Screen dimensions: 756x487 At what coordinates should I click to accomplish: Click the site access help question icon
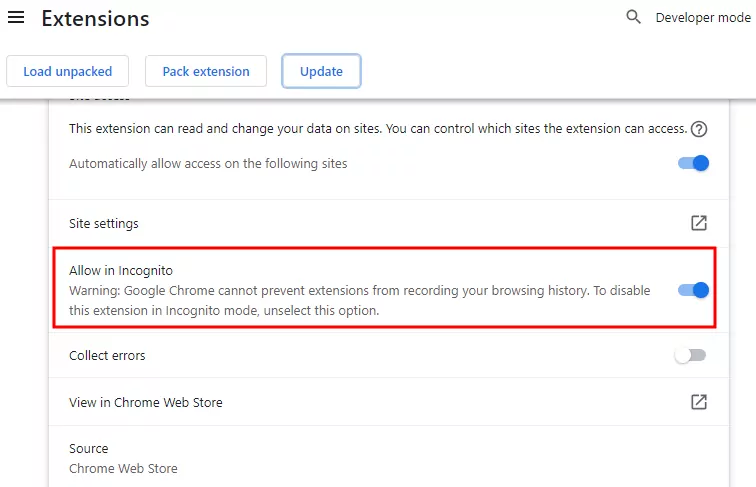click(699, 129)
